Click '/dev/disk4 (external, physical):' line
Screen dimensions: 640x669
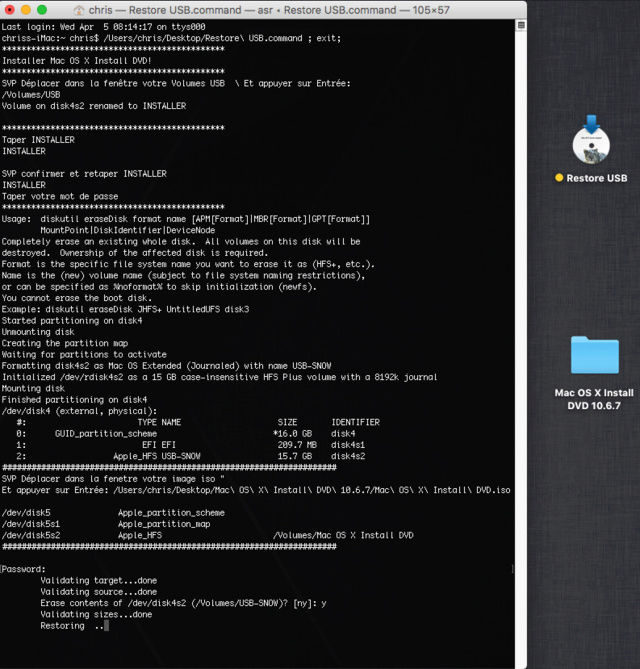79,411
